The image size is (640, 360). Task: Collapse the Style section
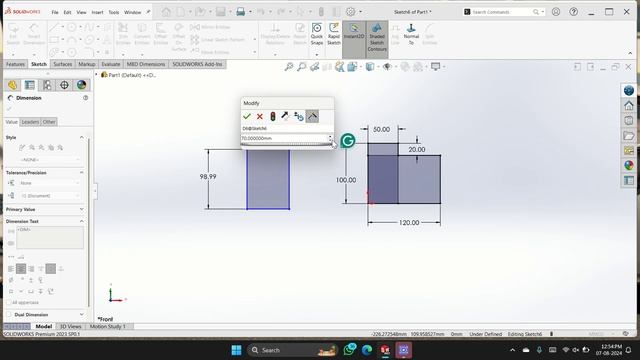click(82, 138)
